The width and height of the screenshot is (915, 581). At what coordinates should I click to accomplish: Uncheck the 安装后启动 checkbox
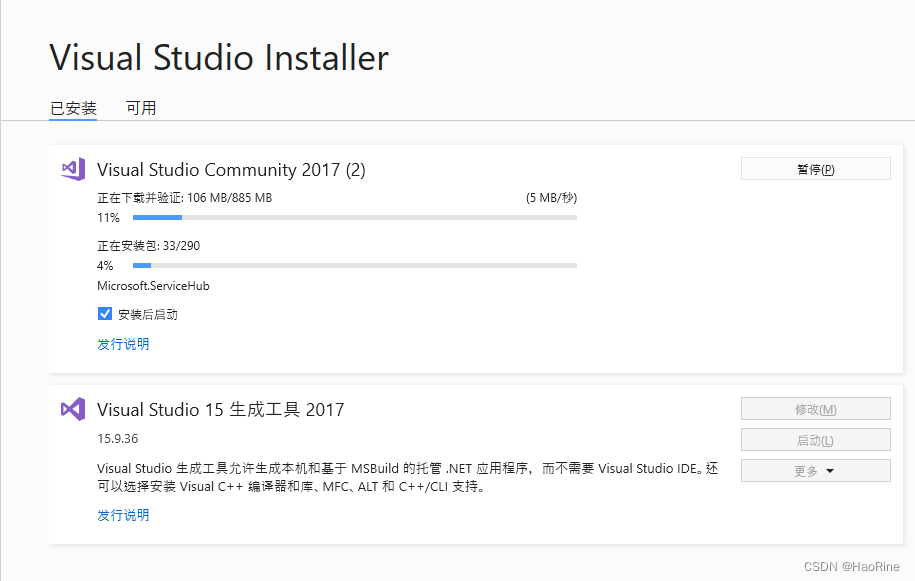pyautogui.click(x=104, y=313)
